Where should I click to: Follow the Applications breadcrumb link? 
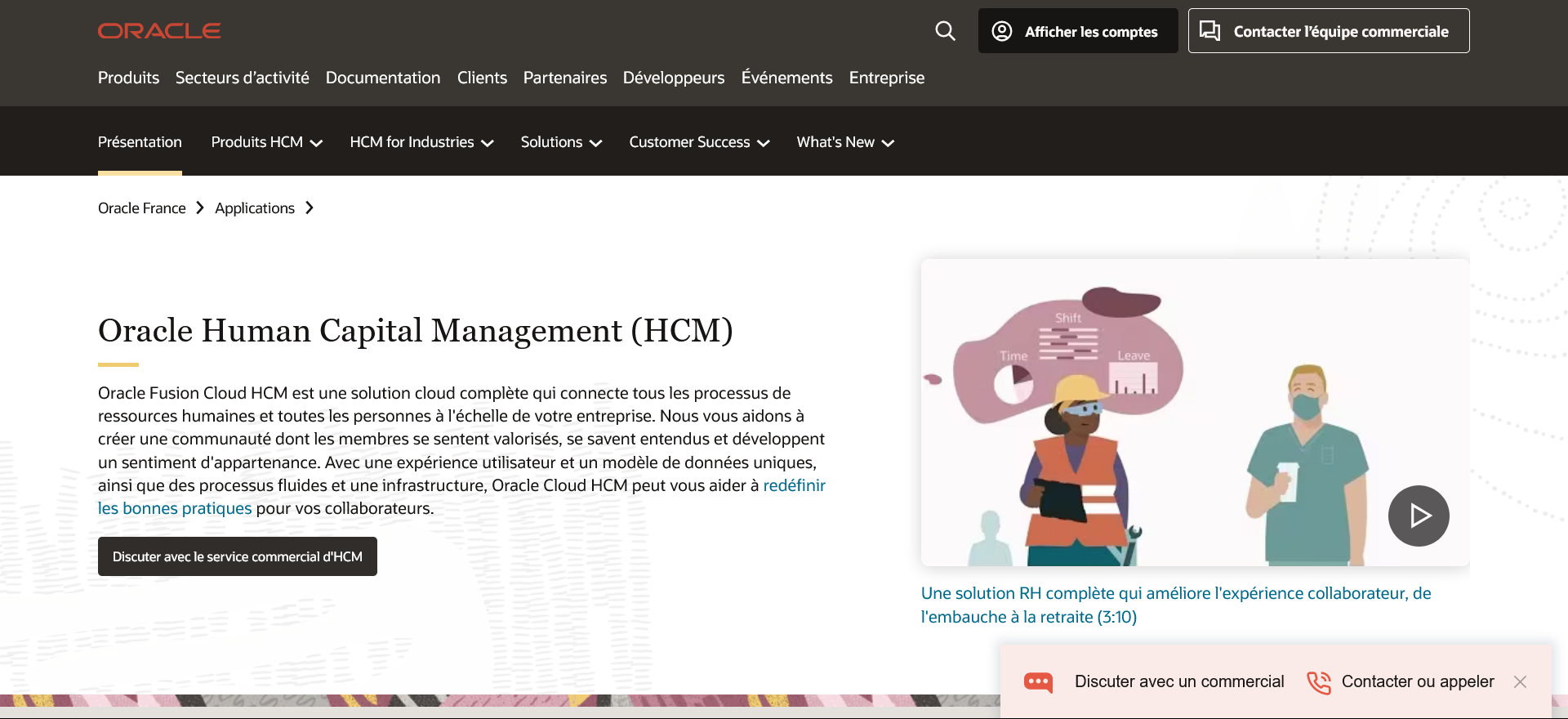point(255,208)
